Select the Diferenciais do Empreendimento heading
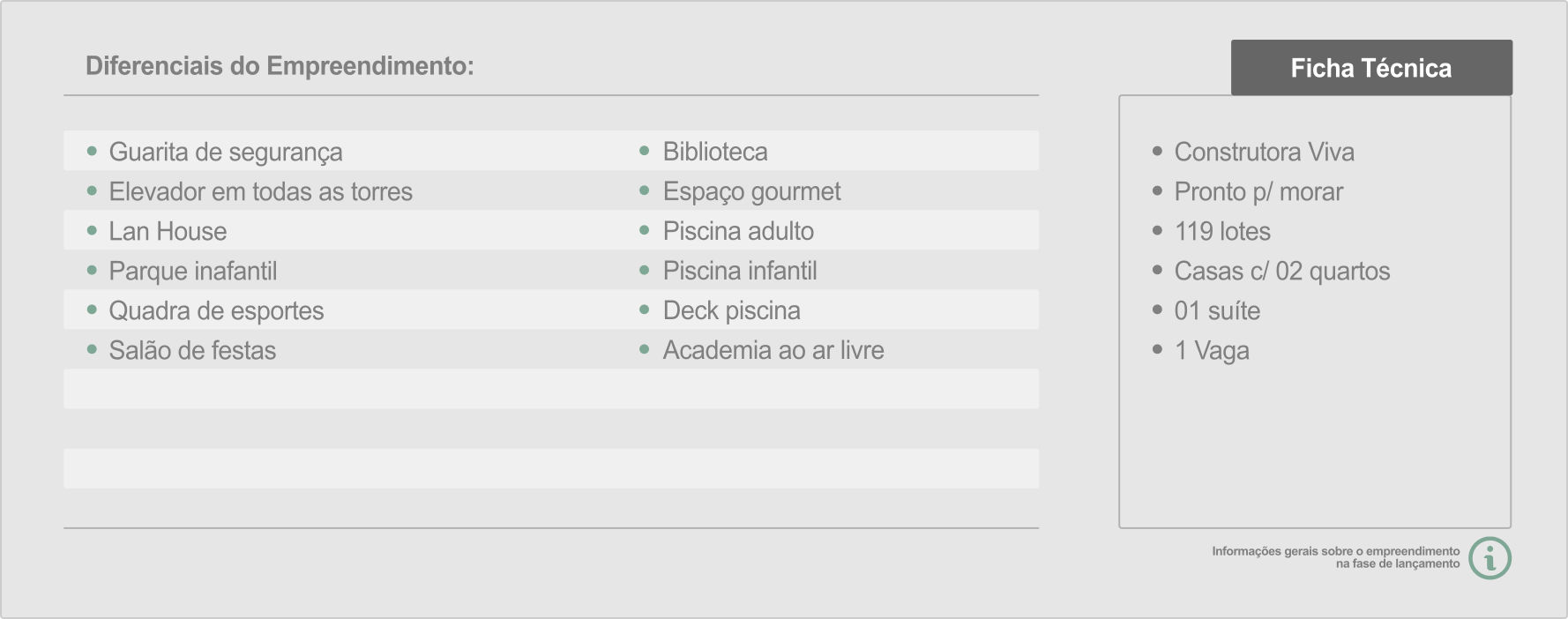1568x619 pixels. [x=280, y=66]
